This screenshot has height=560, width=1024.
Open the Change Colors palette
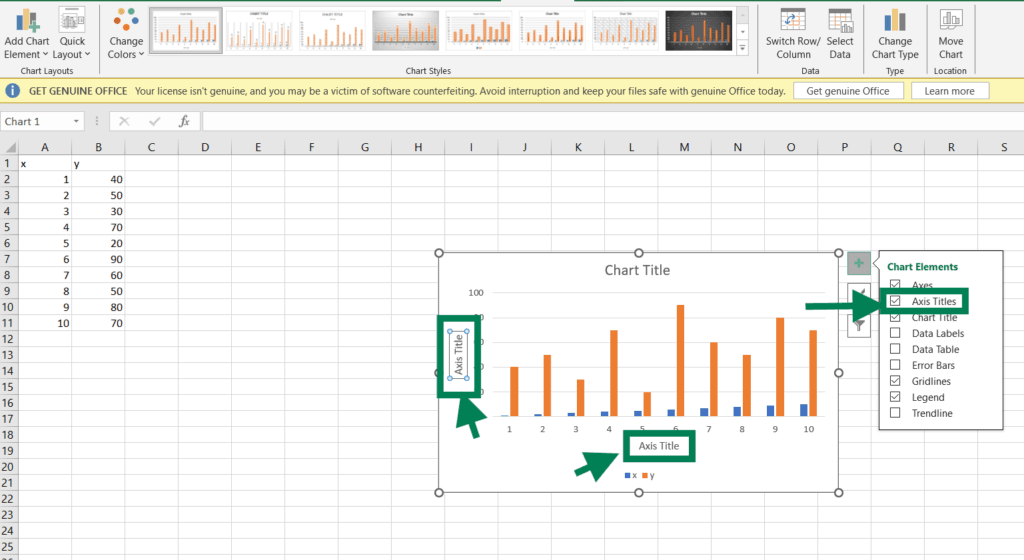126,33
